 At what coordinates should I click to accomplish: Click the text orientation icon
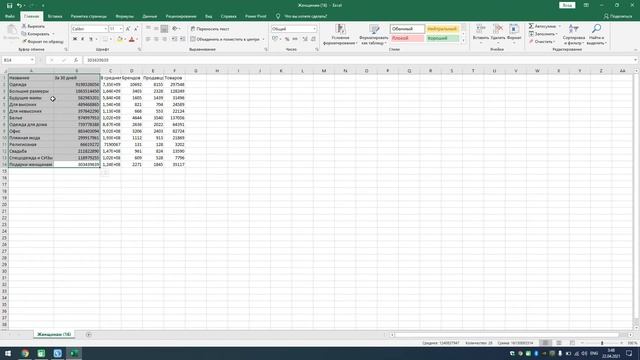(175, 29)
